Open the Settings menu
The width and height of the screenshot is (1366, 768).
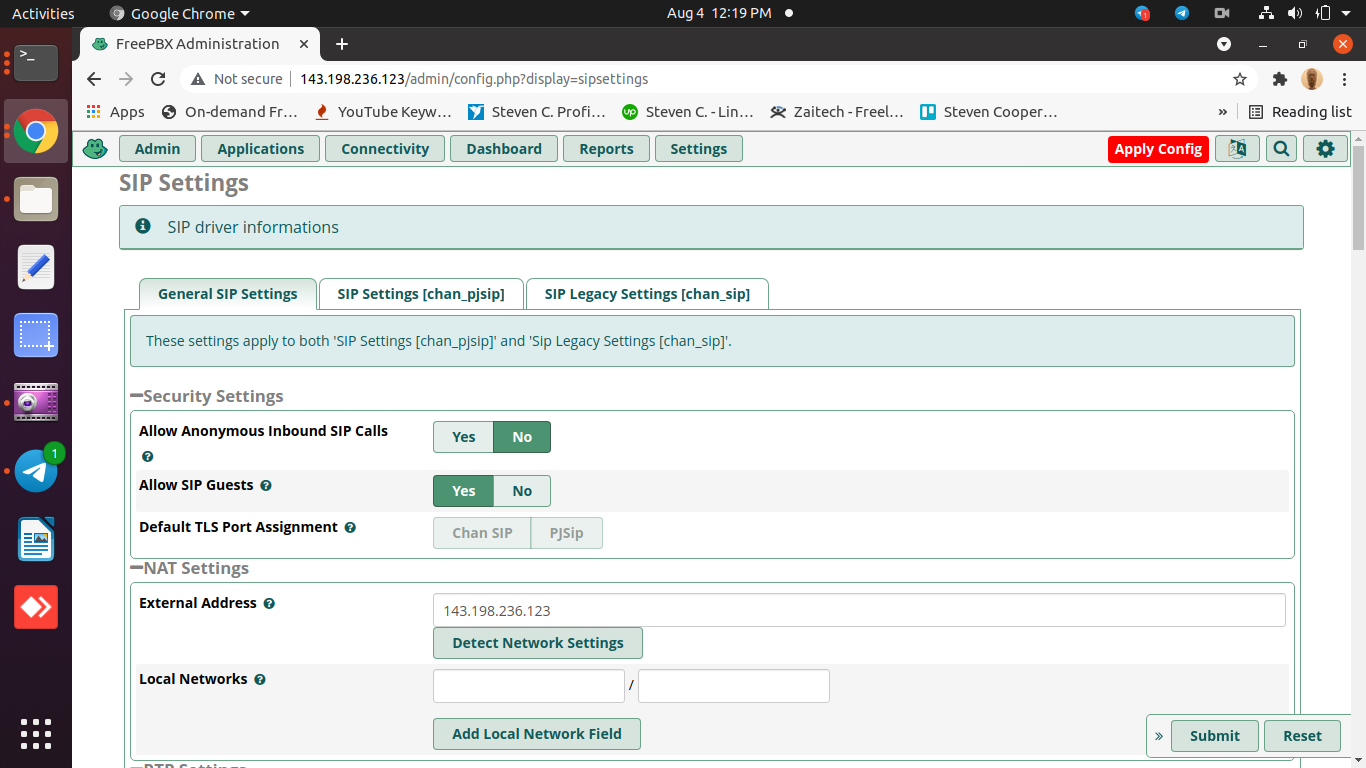click(x=698, y=149)
